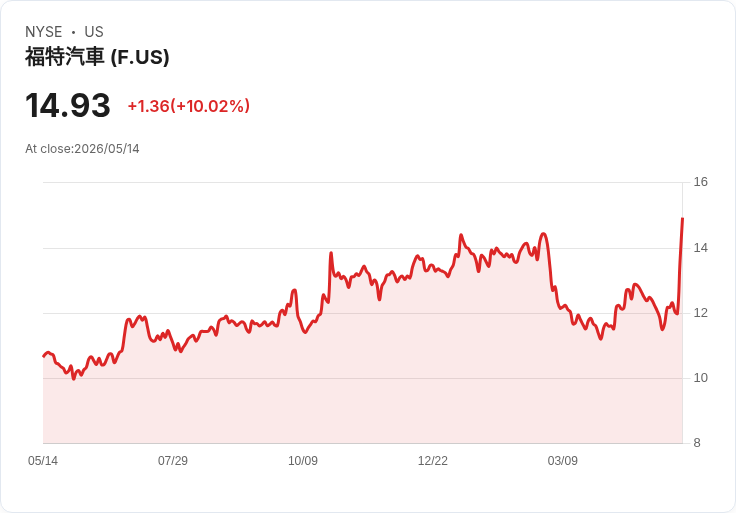
Task: Click the 14 price axis label
Action: pos(700,247)
